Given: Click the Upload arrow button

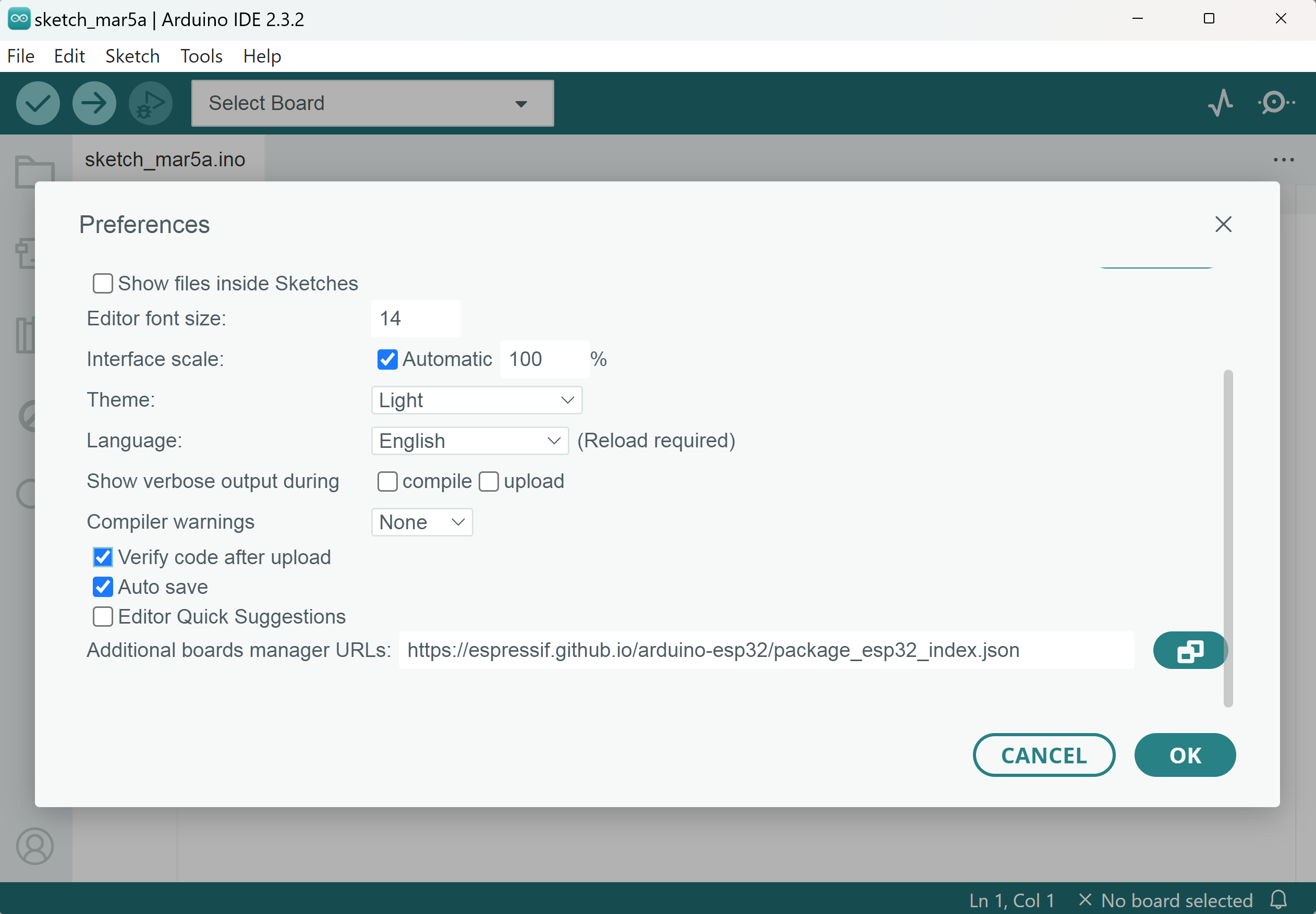Looking at the screenshot, I should point(94,103).
